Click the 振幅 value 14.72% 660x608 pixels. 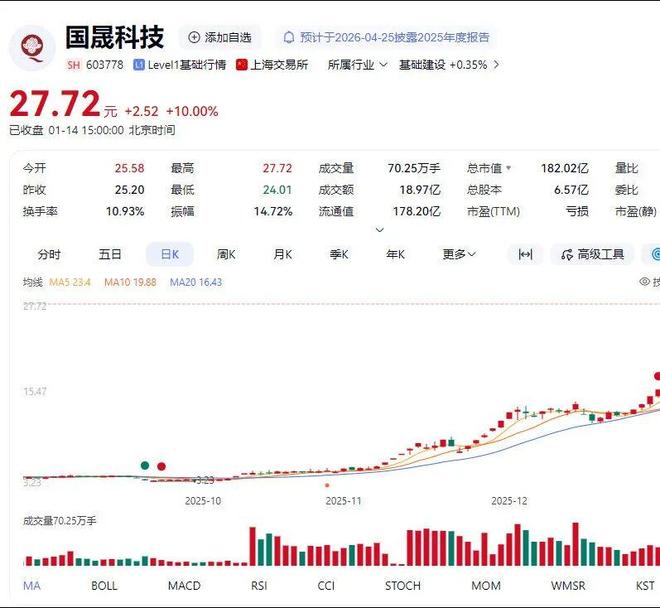pyautogui.click(x=273, y=211)
